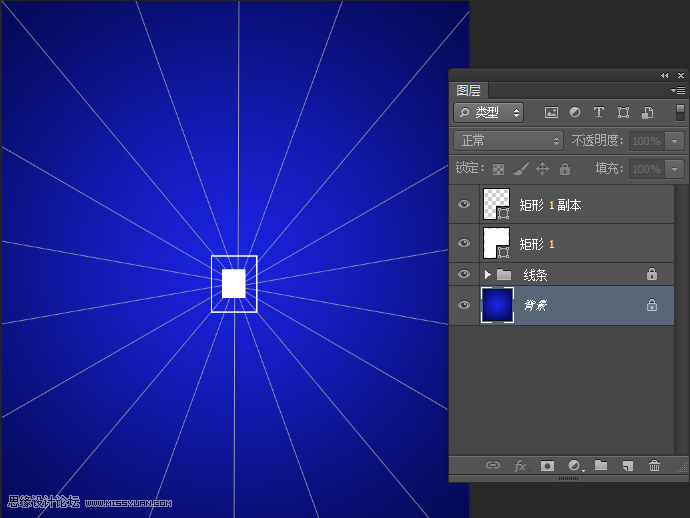The image size is (690, 518).
Task: Open the layers panel flyout menu
Action: [x=678, y=90]
